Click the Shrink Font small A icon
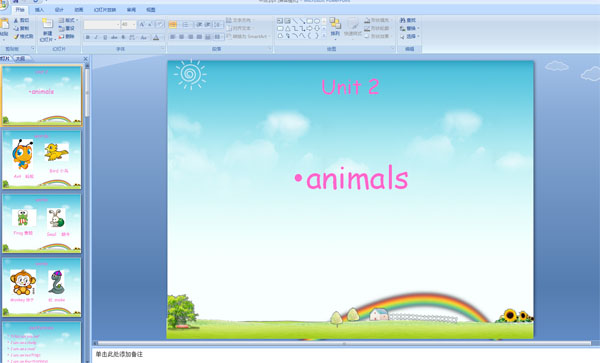 click(x=150, y=24)
